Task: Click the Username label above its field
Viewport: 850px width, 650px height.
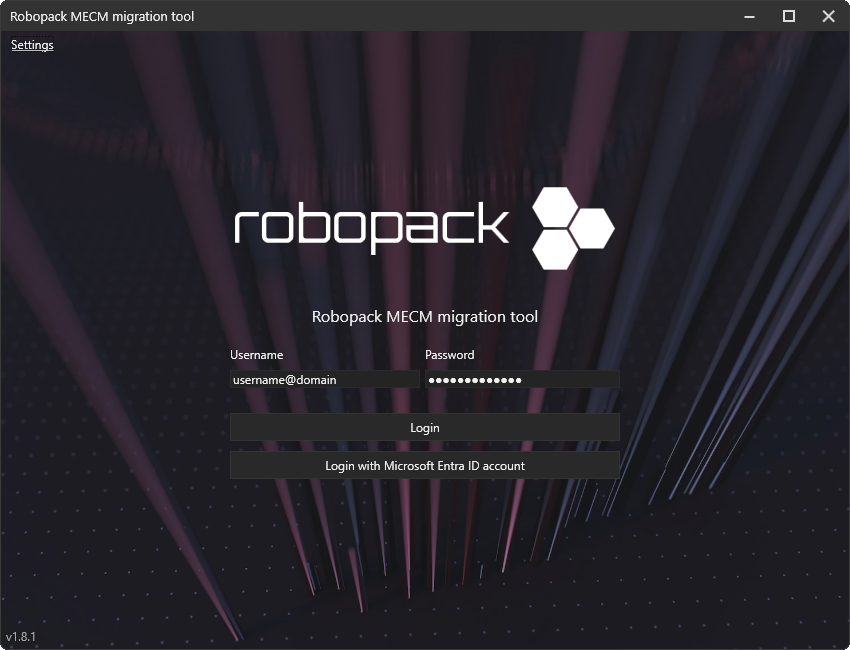Action: [x=256, y=354]
